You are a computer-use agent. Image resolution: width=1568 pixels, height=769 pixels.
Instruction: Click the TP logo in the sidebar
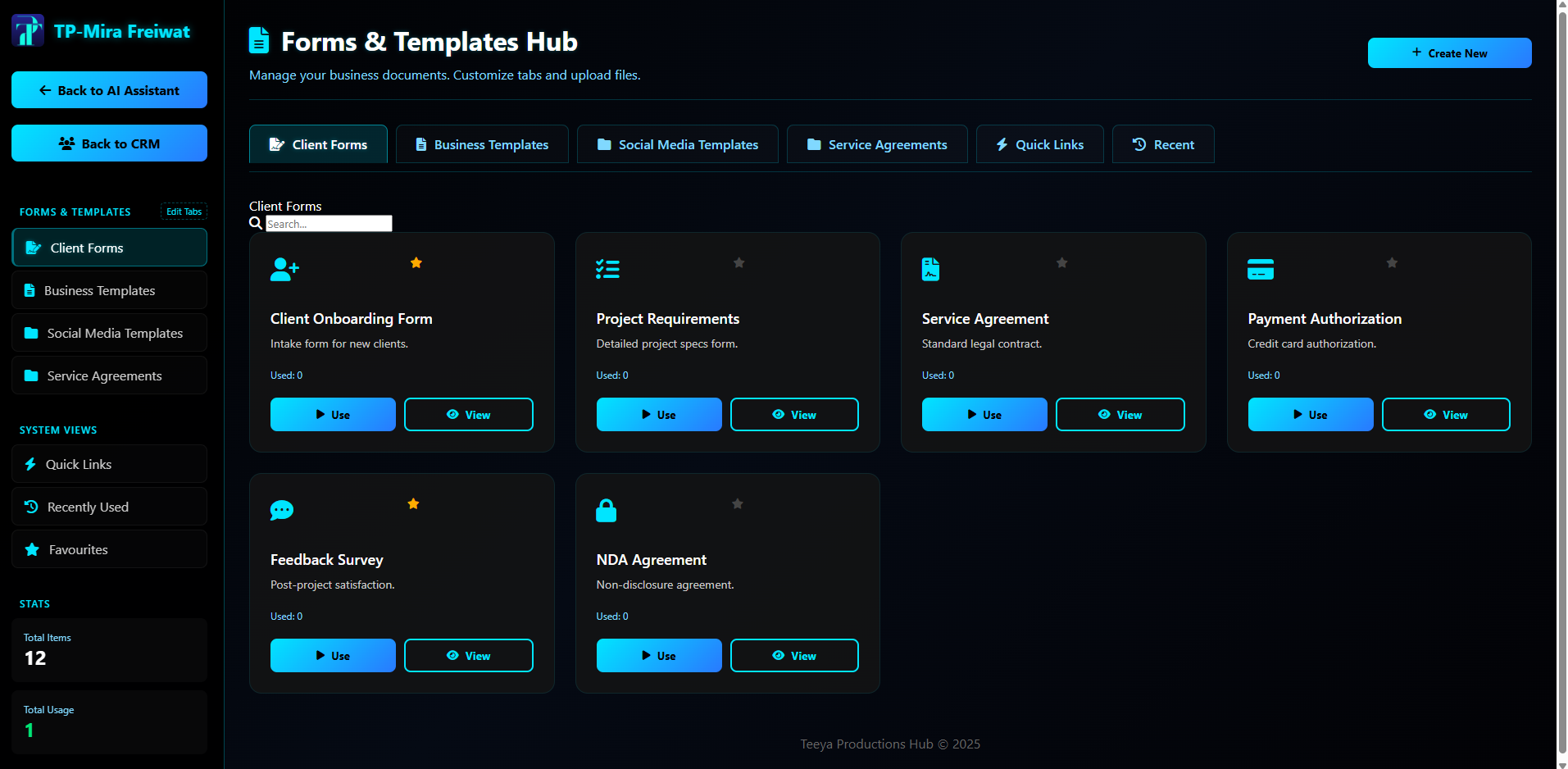[27, 30]
